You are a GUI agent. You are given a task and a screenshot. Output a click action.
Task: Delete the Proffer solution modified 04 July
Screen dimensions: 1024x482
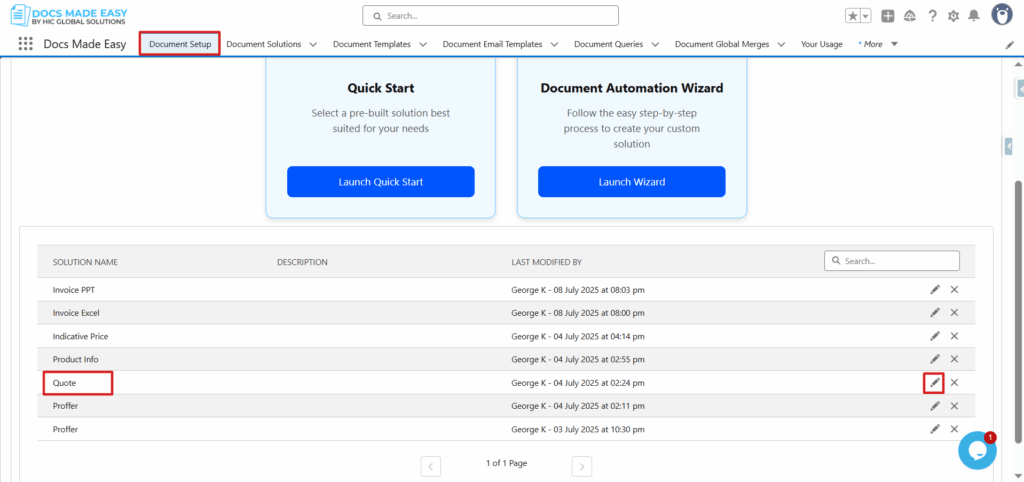[x=954, y=406]
